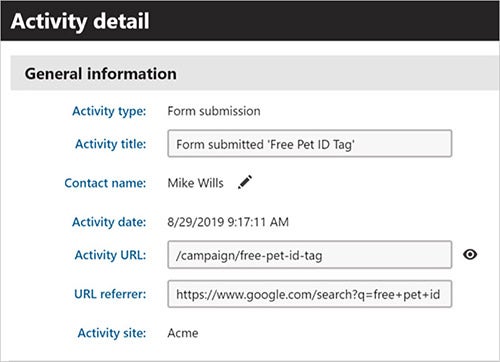
Task: Select the activity date '8/29/2019 9:17:11 AM'
Action: [228, 222]
